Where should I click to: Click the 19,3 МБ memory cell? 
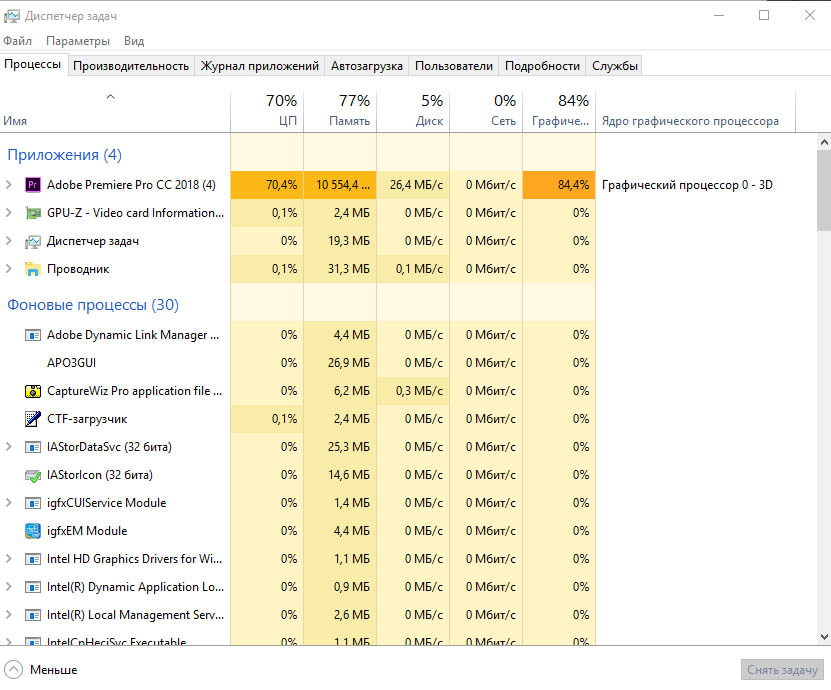[340, 241]
